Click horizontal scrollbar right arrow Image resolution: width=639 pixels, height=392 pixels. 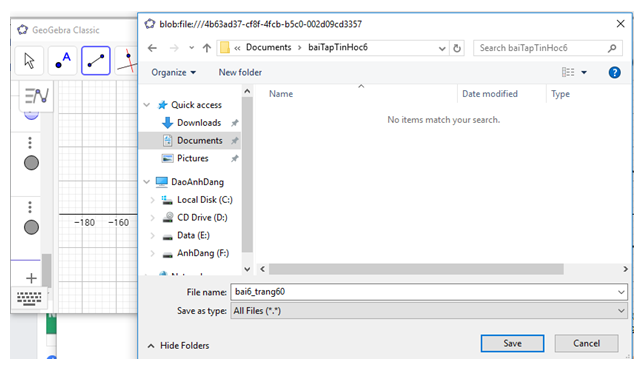[626, 269]
